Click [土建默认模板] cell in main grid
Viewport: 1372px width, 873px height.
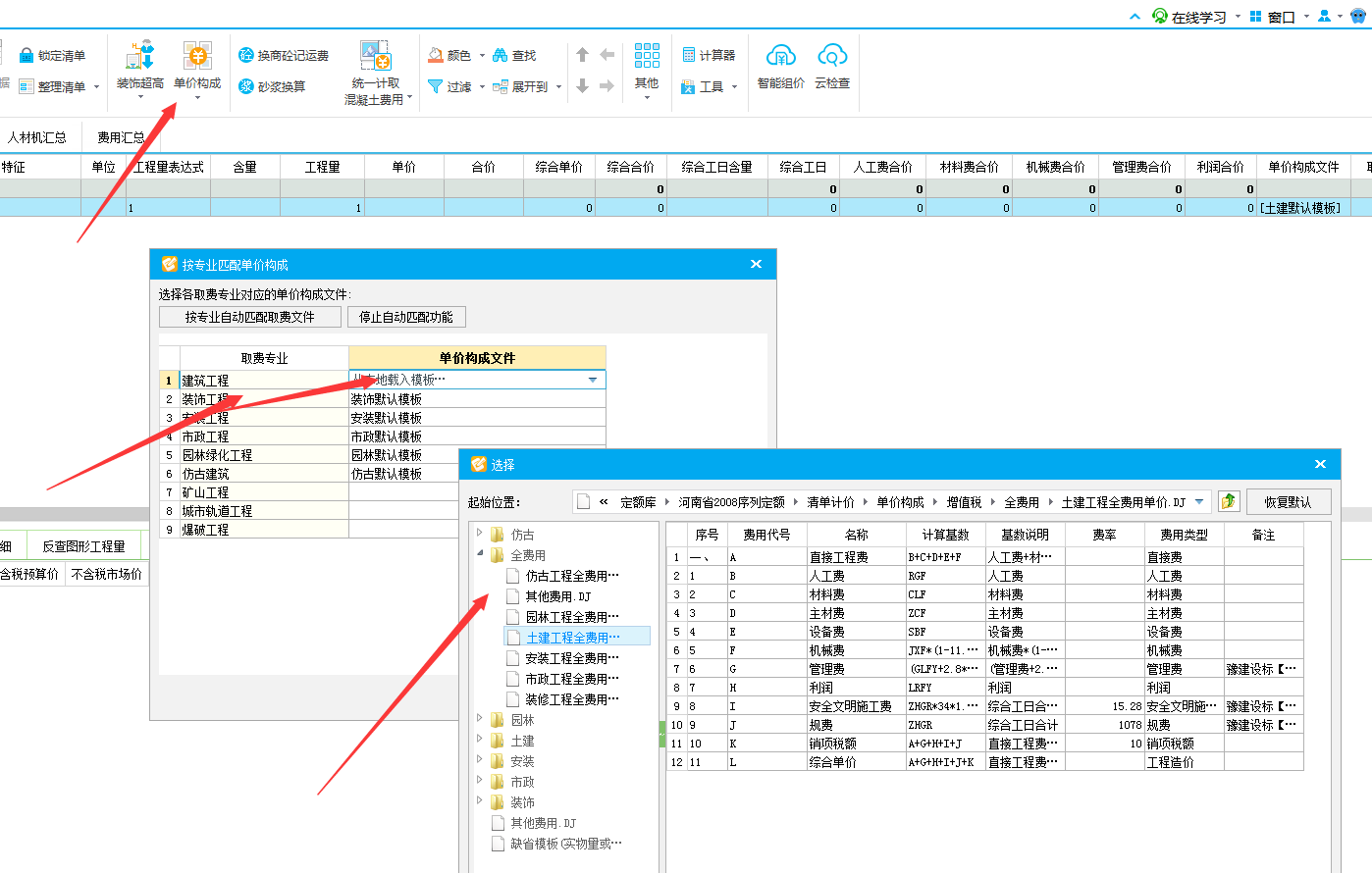tap(1301, 208)
